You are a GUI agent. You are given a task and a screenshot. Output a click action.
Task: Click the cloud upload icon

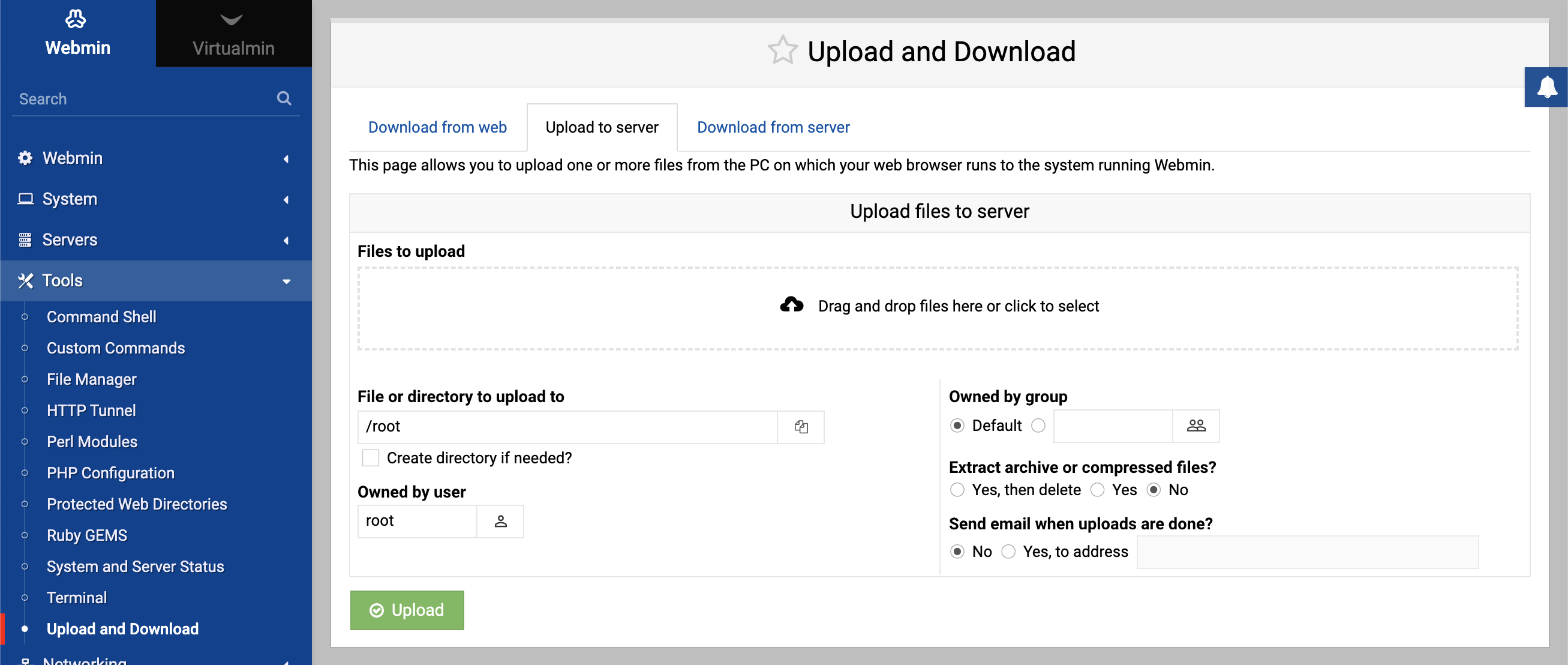(x=791, y=304)
